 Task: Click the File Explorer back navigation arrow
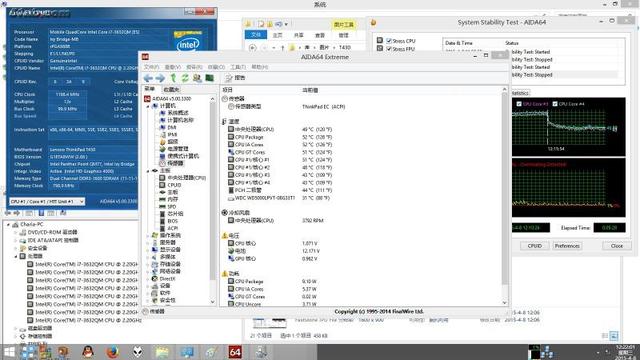[x=253, y=48]
